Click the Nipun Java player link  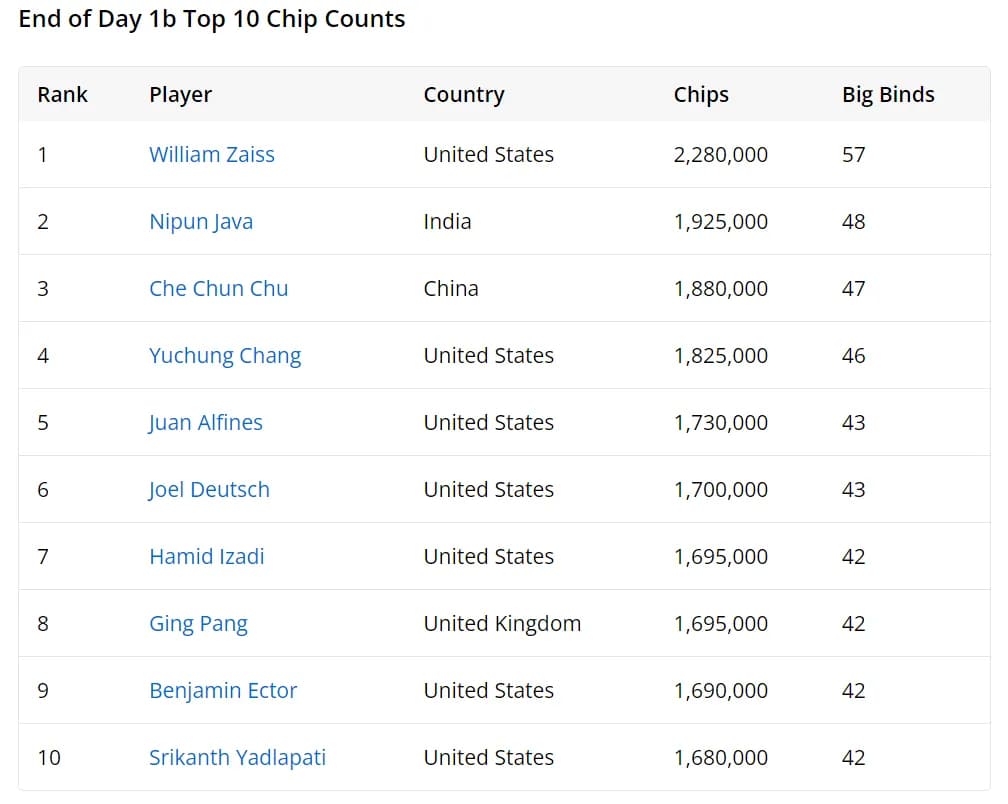(200, 222)
